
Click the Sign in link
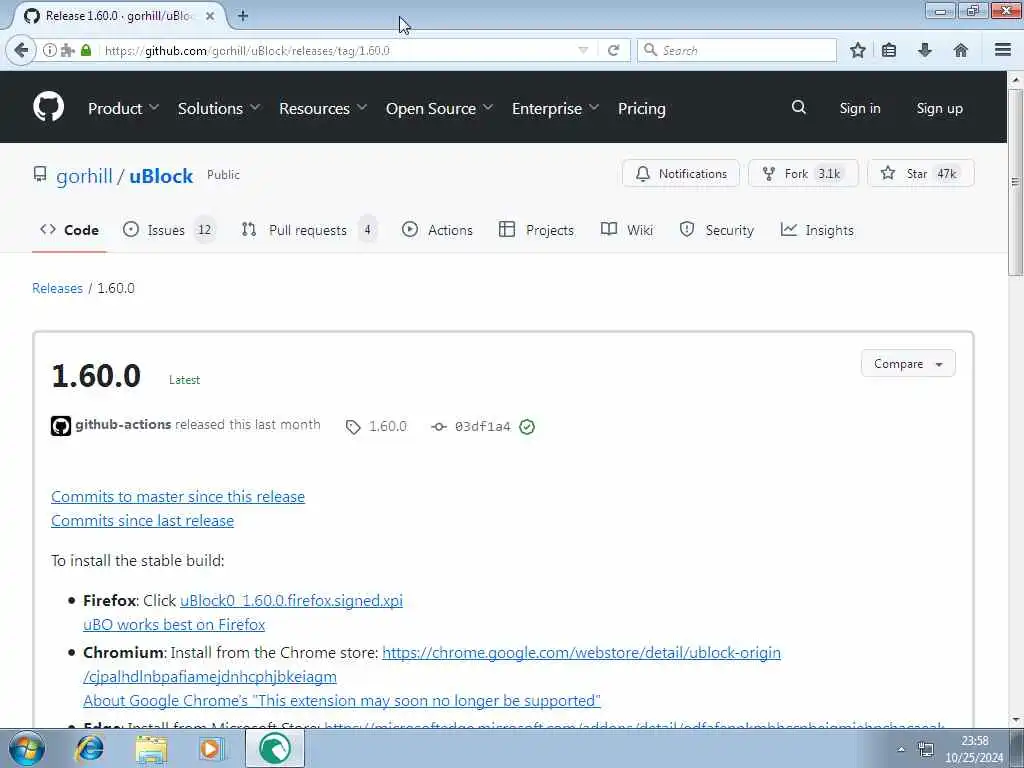coord(859,108)
